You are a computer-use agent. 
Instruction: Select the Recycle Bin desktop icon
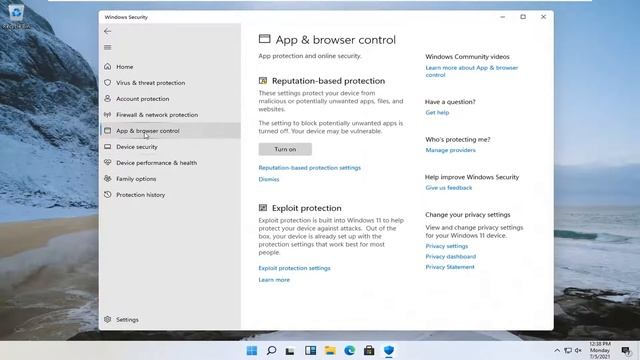[16, 17]
